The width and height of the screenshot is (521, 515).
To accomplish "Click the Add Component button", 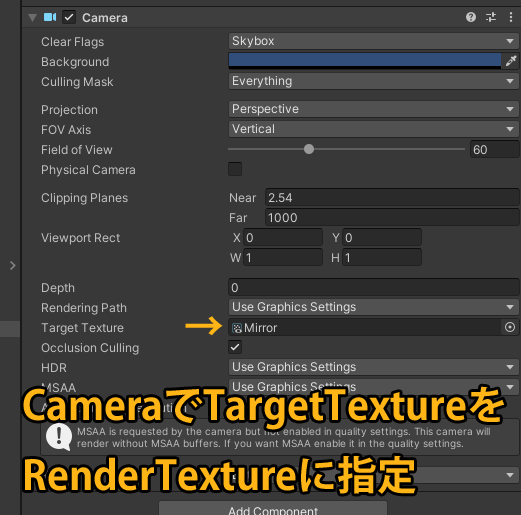I will click(273, 508).
